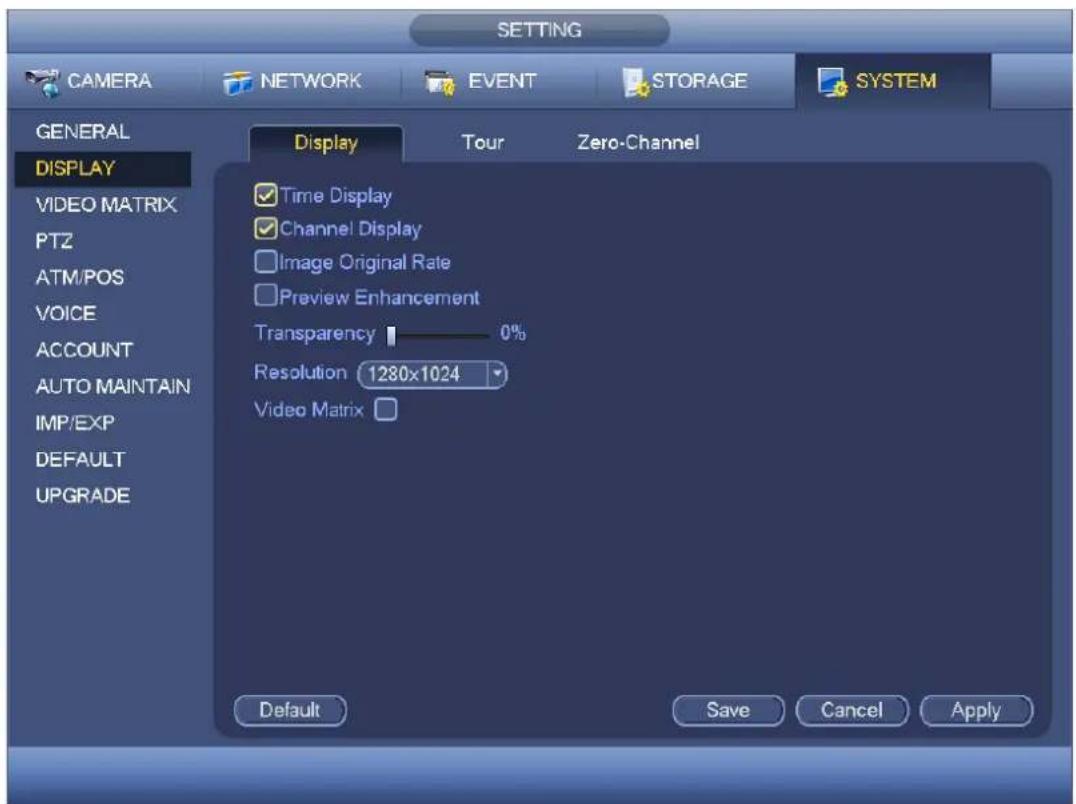Select the Display sub-tab
The height and width of the screenshot is (804, 1076).
(x=326, y=143)
